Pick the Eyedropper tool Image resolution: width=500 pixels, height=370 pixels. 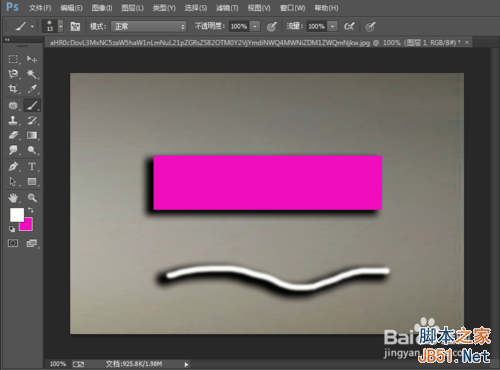coord(32,89)
